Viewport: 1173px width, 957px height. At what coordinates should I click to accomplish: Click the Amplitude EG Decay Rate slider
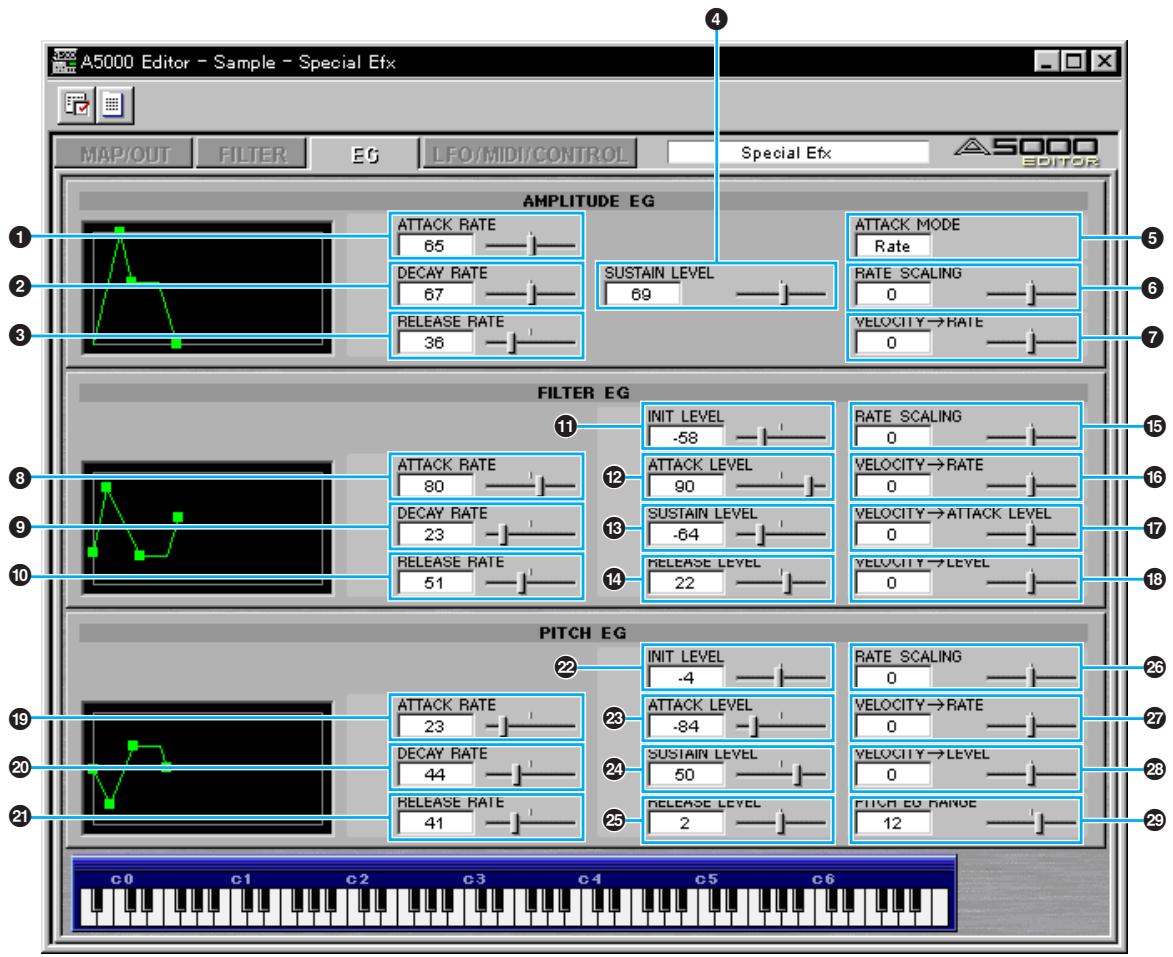[530, 294]
